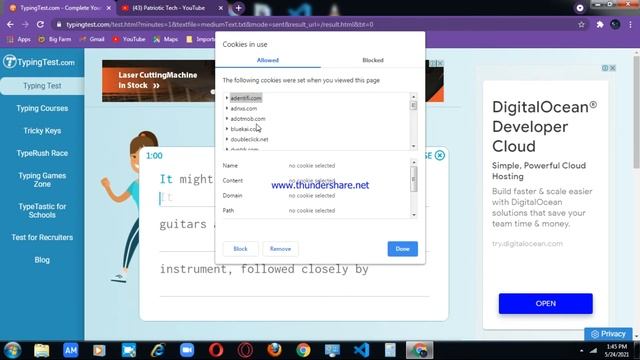Viewport: 640px width, 360px height.
Task: Click the Remove button
Action: point(280,249)
